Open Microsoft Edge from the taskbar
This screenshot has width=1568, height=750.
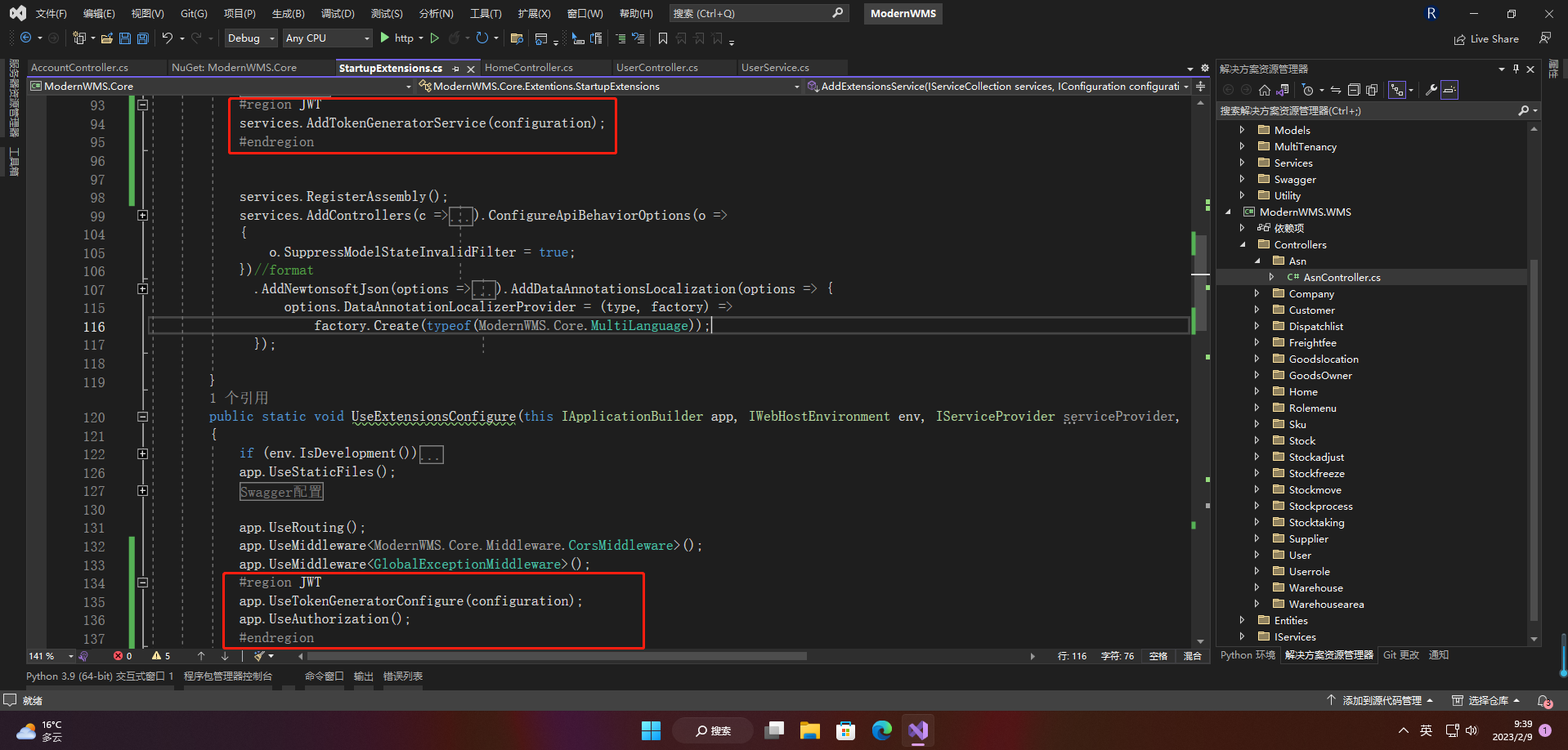[x=882, y=730]
